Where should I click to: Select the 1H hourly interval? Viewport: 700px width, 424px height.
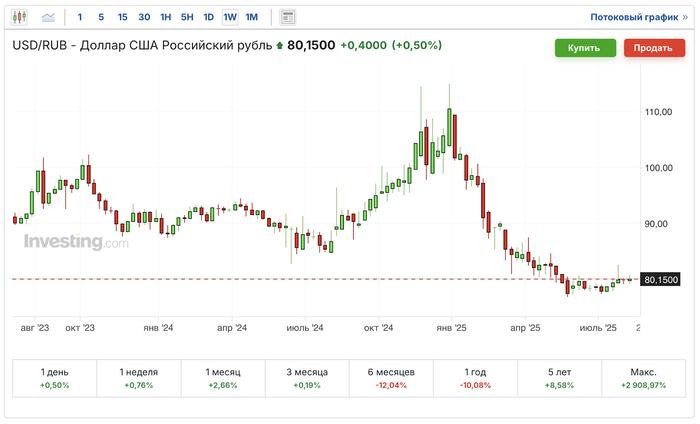[x=166, y=17]
